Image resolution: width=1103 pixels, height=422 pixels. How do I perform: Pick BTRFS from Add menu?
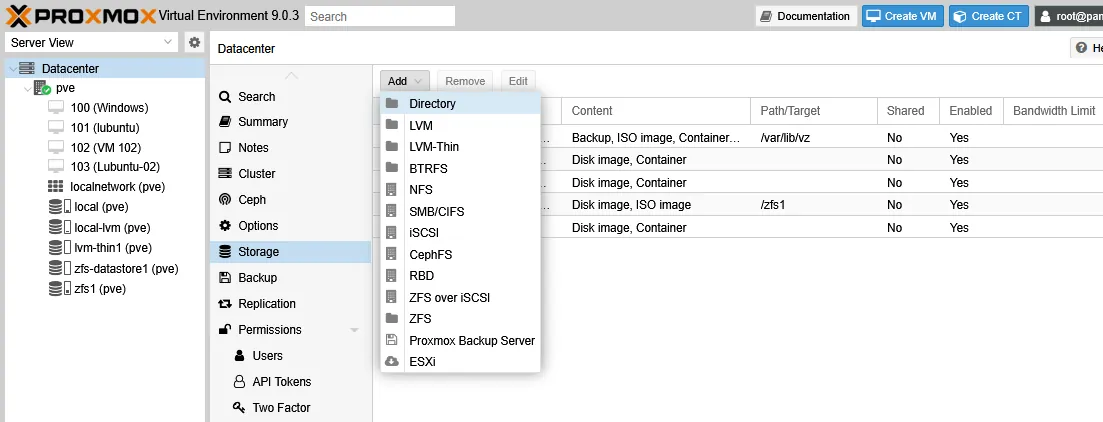coord(460,169)
